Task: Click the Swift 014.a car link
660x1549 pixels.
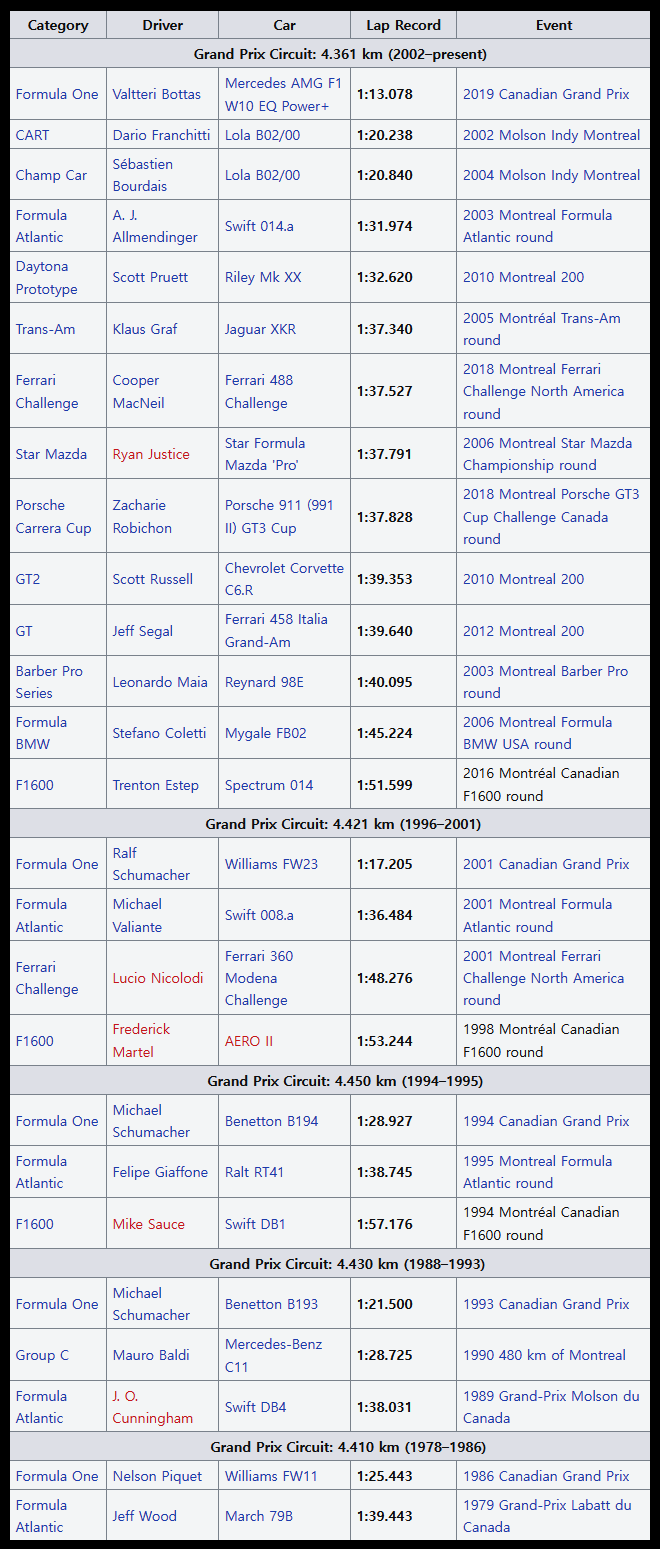Action: click(x=259, y=226)
